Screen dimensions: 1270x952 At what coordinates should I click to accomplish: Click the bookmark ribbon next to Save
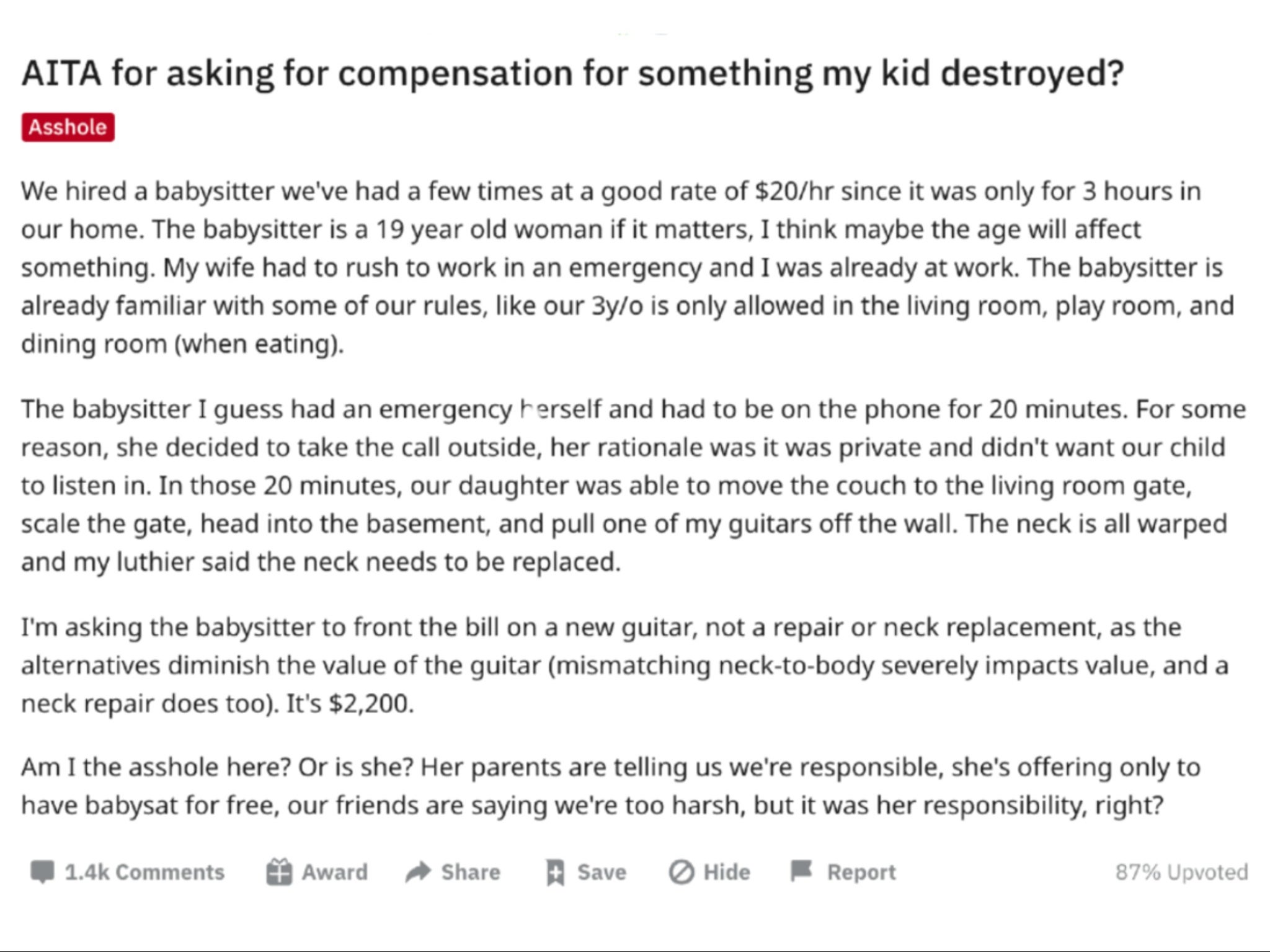555,872
